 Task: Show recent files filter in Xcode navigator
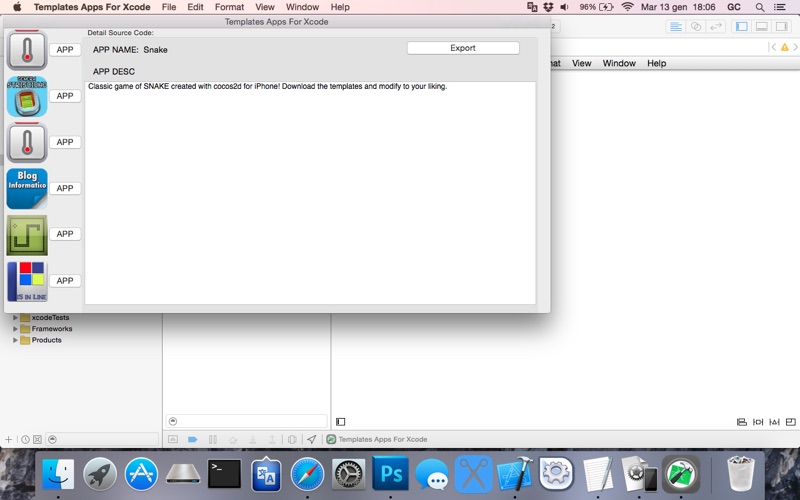25,439
